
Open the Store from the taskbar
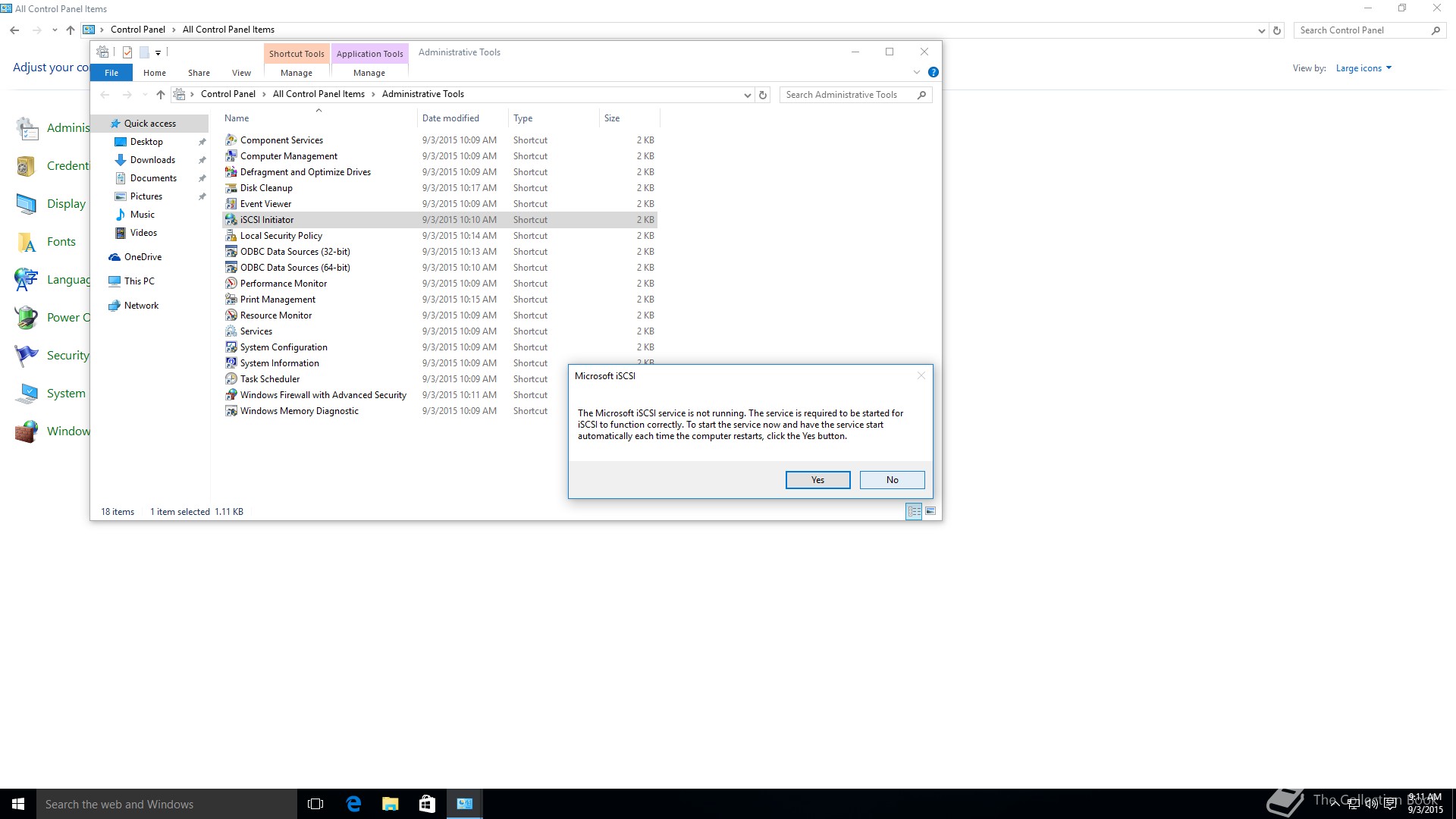(428, 804)
